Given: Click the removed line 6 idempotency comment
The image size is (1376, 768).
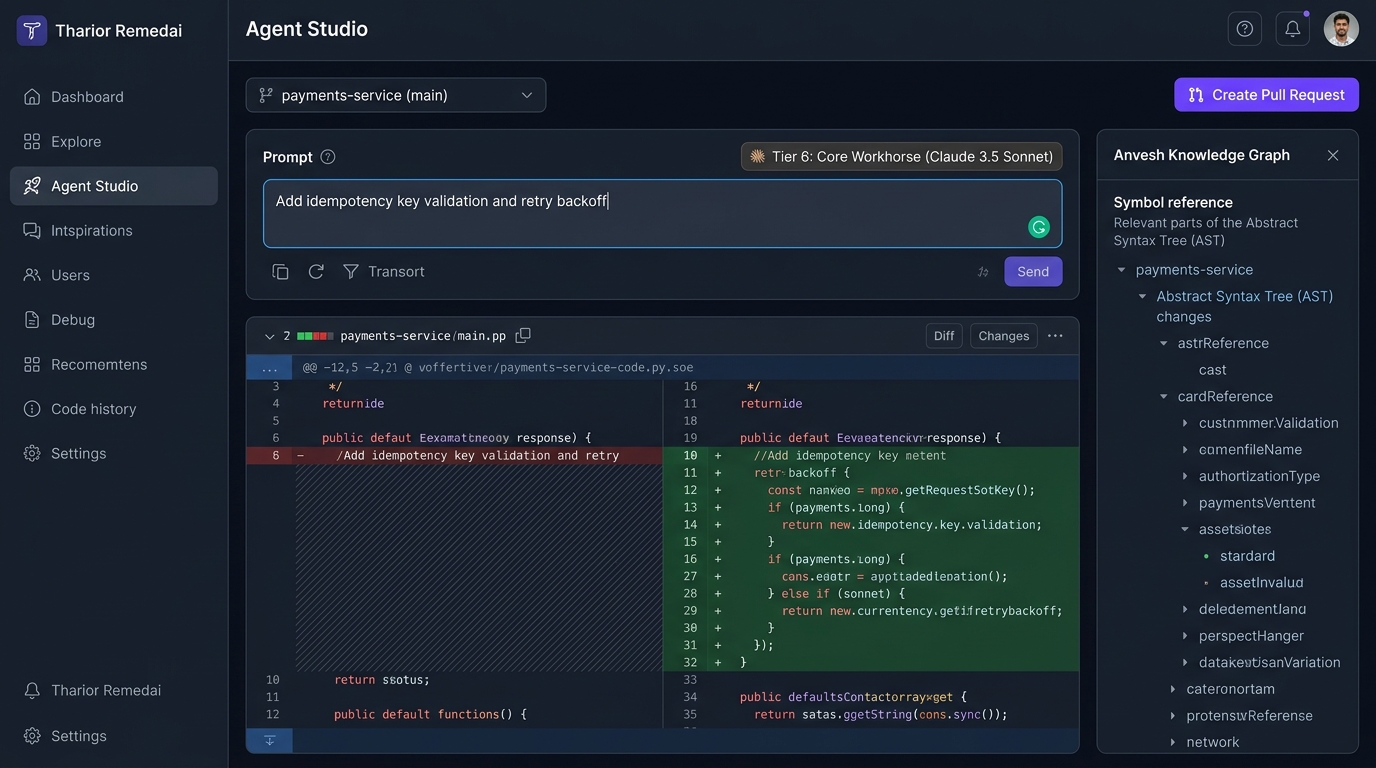Looking at the screenshot, I should (x=454, y=456).
